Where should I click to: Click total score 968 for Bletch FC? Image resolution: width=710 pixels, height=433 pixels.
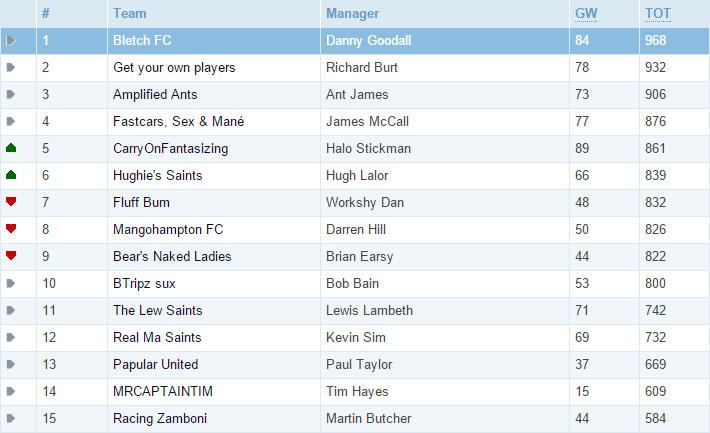click(x=655, y=40)
